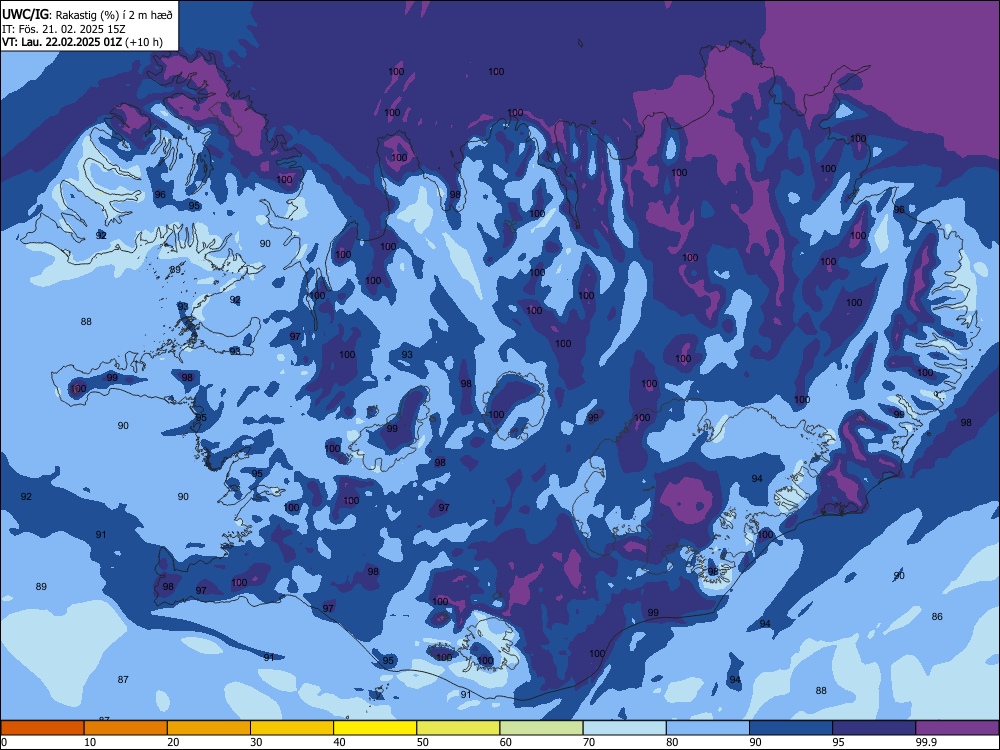Click the '60' legend scale label
The height and width of the screenshot is (750, 1000).
pos(506,742)
